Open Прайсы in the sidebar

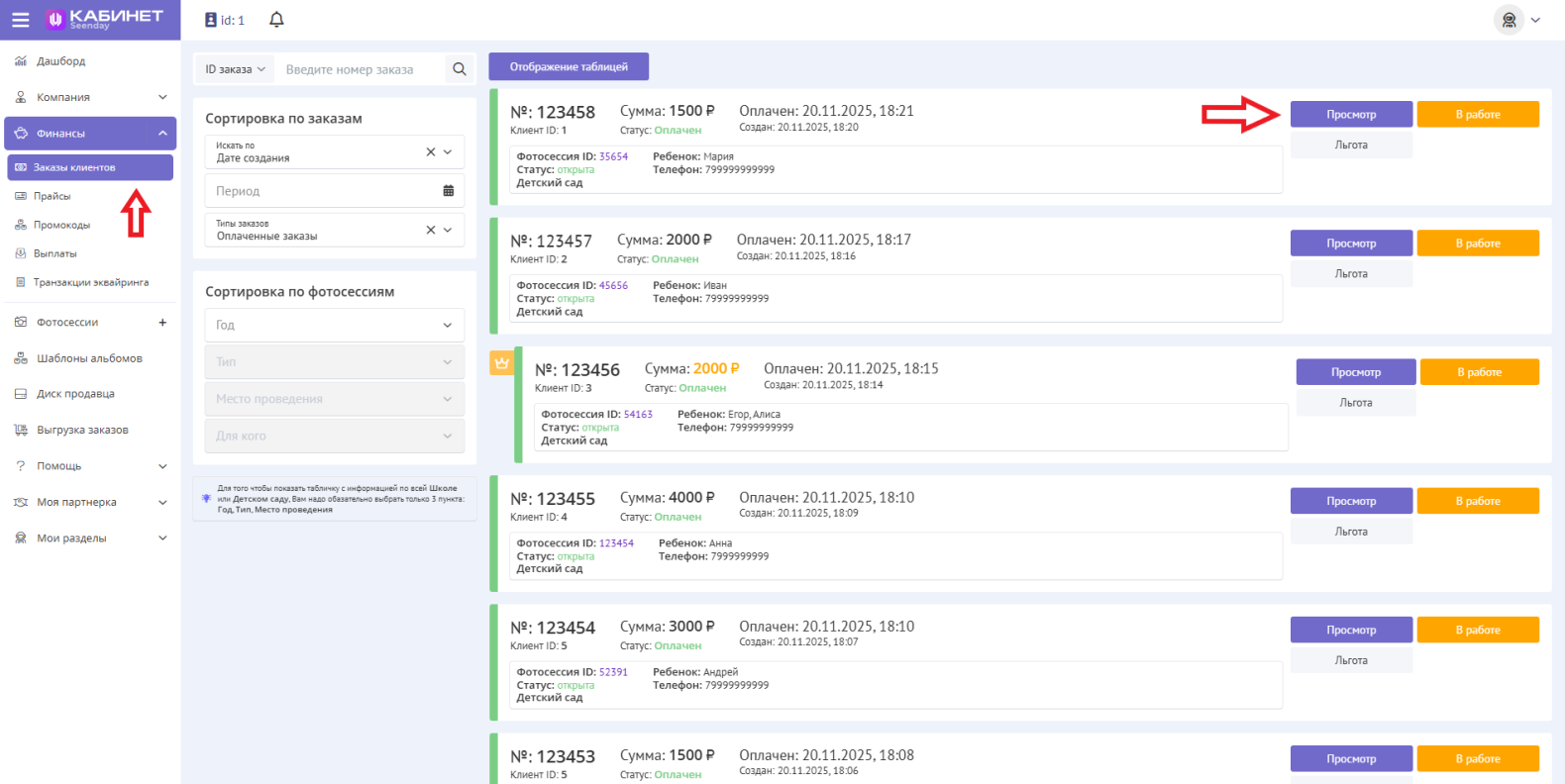pos(52,196)
